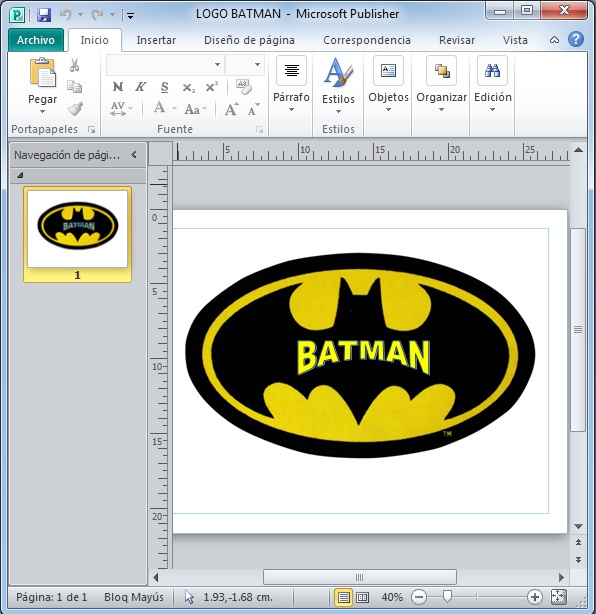Open the Customize Quick Access Toolbar dropdown
Viewport: 596px width, 614px height.
tap(130, 16)
